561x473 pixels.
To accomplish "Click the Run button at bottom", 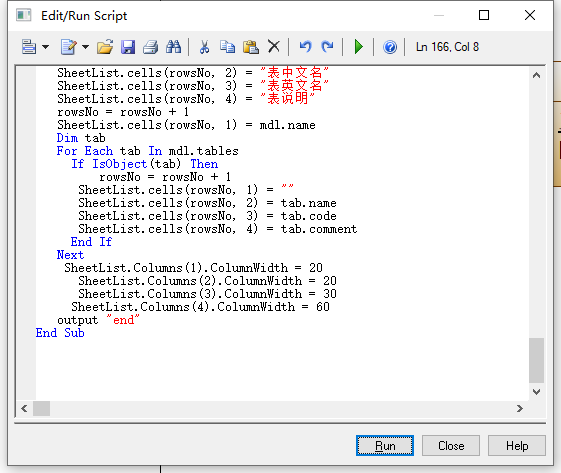I will click(x=385, y=445).
